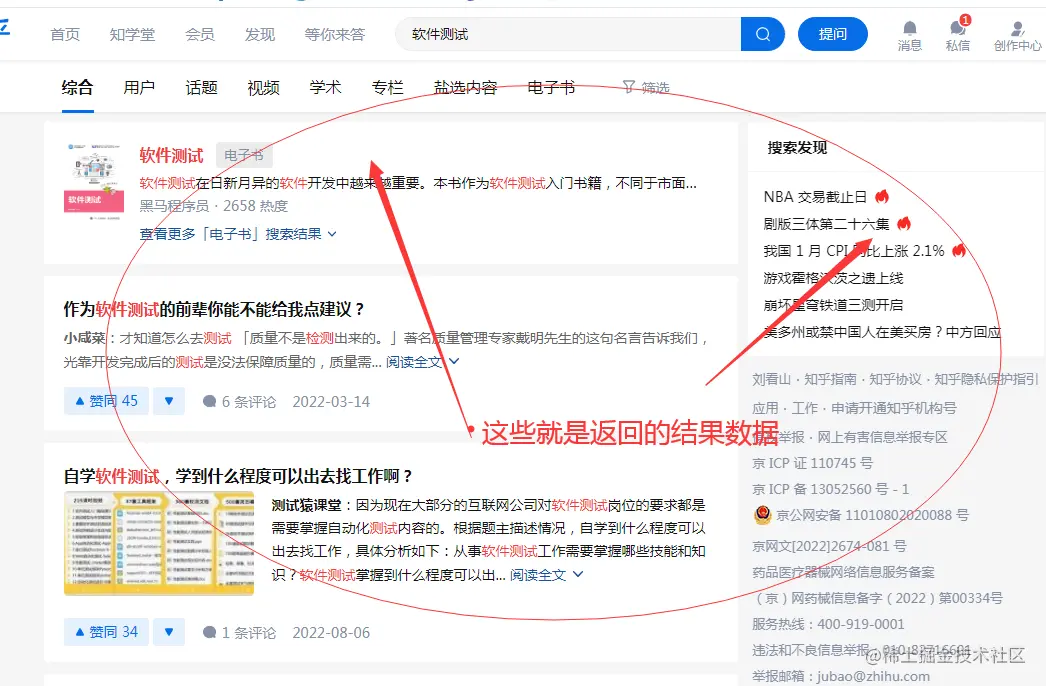Downvote the answer dated 2022-03-14
The image size is (1046, 686).
(x=169, y=401)
